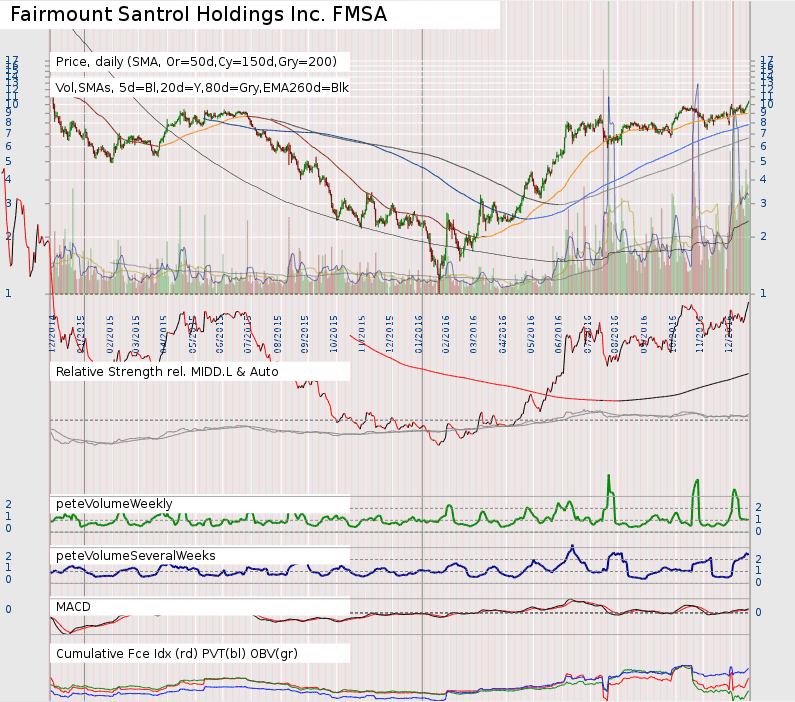The image size is (795, 702).
Task: Click the 04/2016 date axis label
Action: [502, 335]
